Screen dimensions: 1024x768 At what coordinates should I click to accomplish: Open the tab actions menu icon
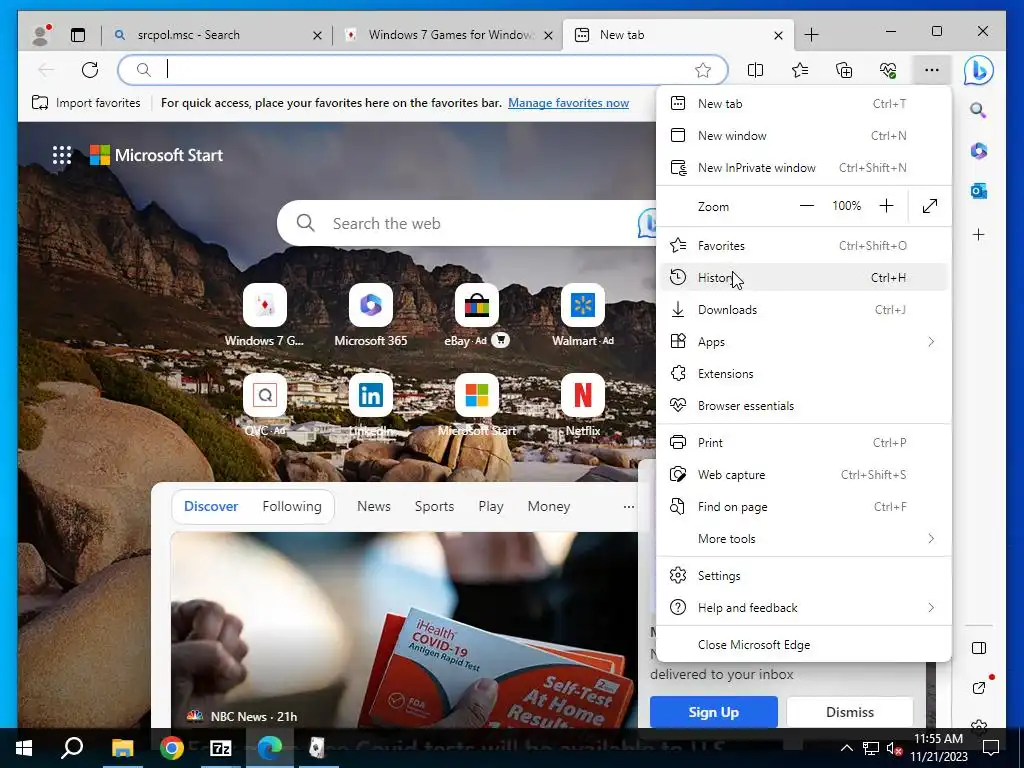coord(78,35)
